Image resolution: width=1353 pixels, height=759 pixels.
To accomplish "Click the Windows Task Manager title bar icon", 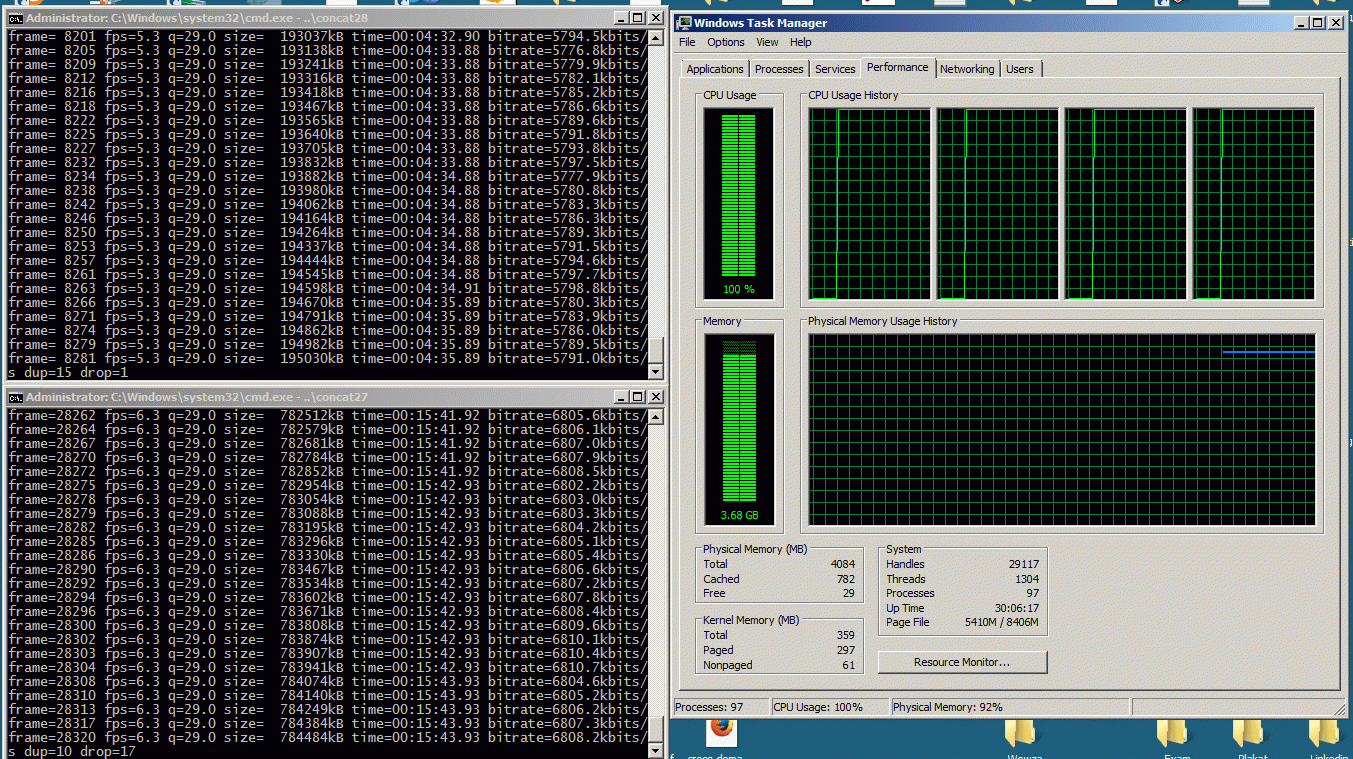I will (x=684, y=22).
